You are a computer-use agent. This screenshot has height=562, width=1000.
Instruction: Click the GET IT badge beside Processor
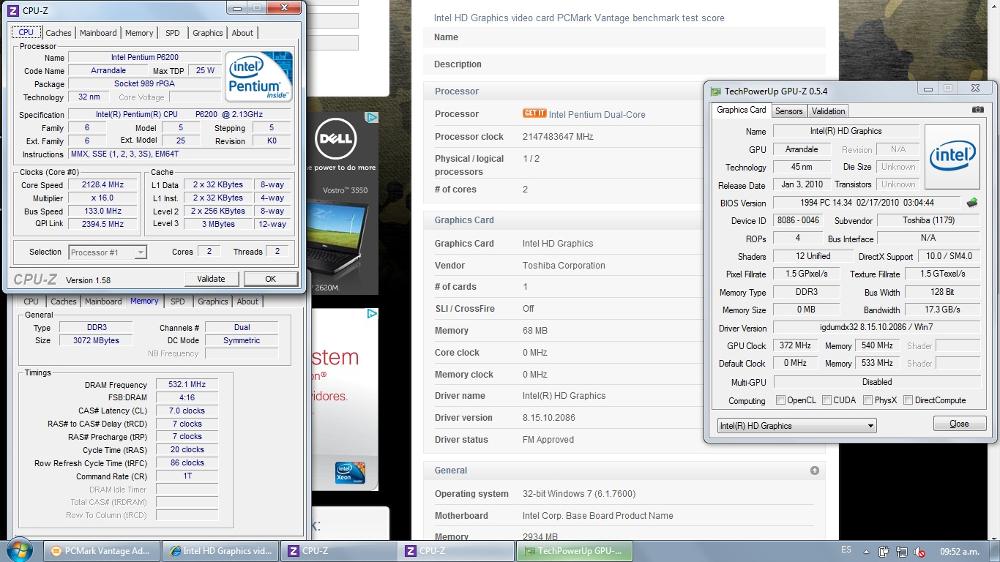click(534, 114)
